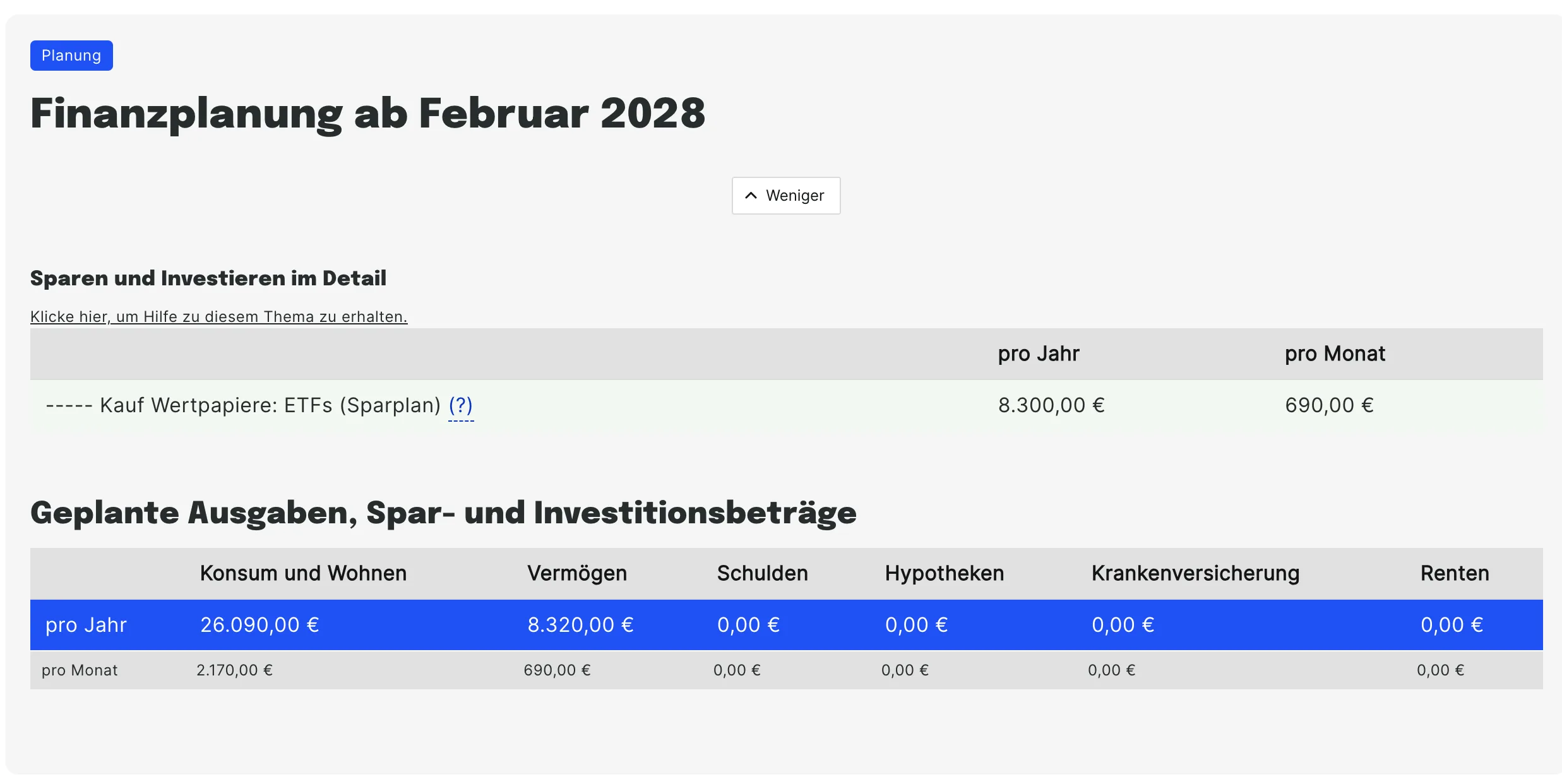The width and height of the screenshot is (1562, 784).
Task: Open the (?) tooltip for ETF Sparplan
Action: [x=461, y=405]
